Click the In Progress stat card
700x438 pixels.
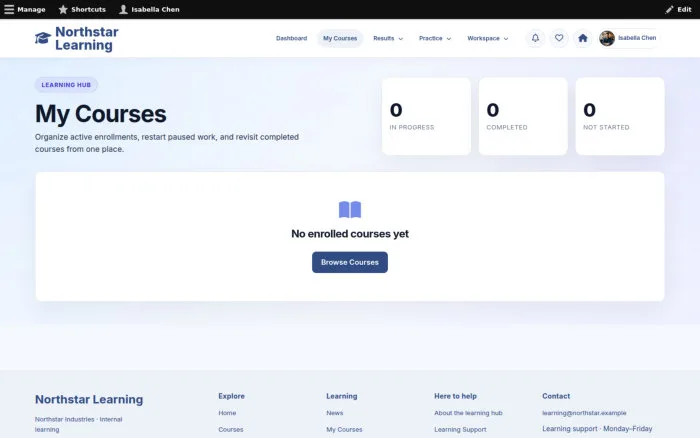click(x=426, y=117)
